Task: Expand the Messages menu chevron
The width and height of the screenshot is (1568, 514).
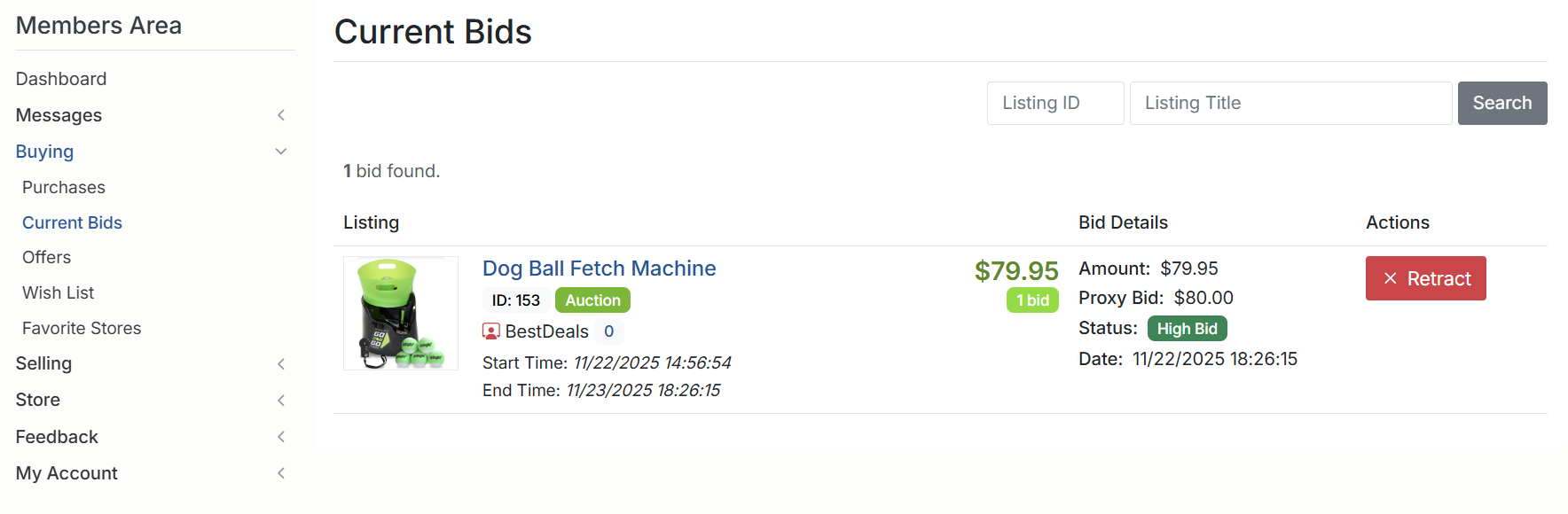Action: click(281, 115)
